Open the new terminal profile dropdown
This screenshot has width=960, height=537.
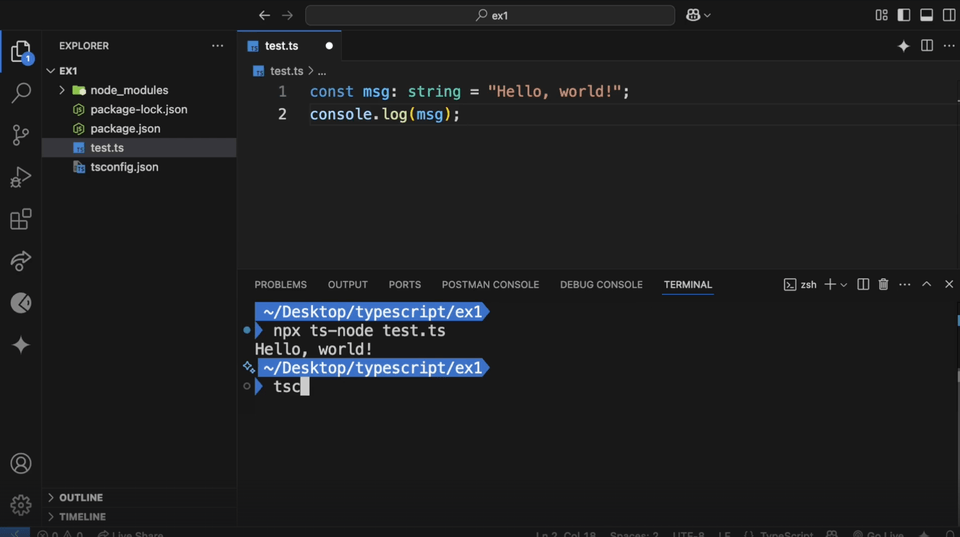(844, 285)
